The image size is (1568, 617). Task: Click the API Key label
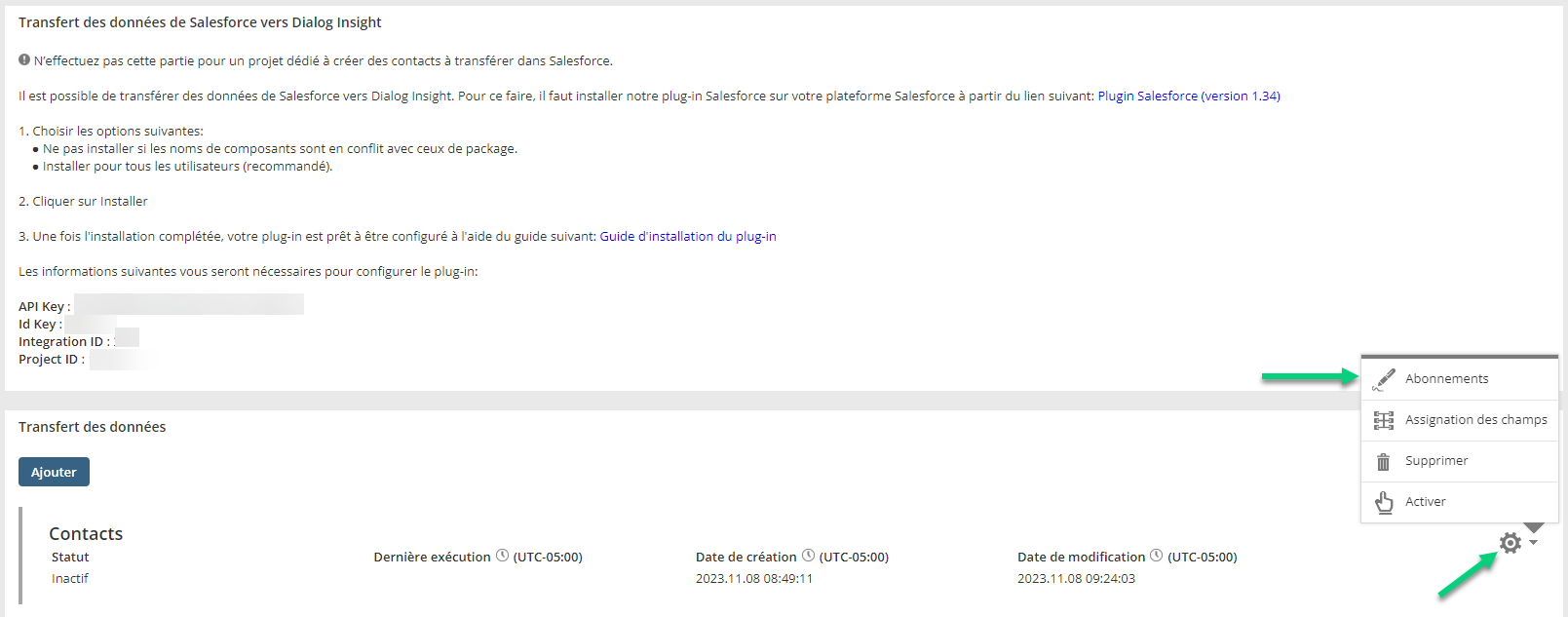click(45, 306)
